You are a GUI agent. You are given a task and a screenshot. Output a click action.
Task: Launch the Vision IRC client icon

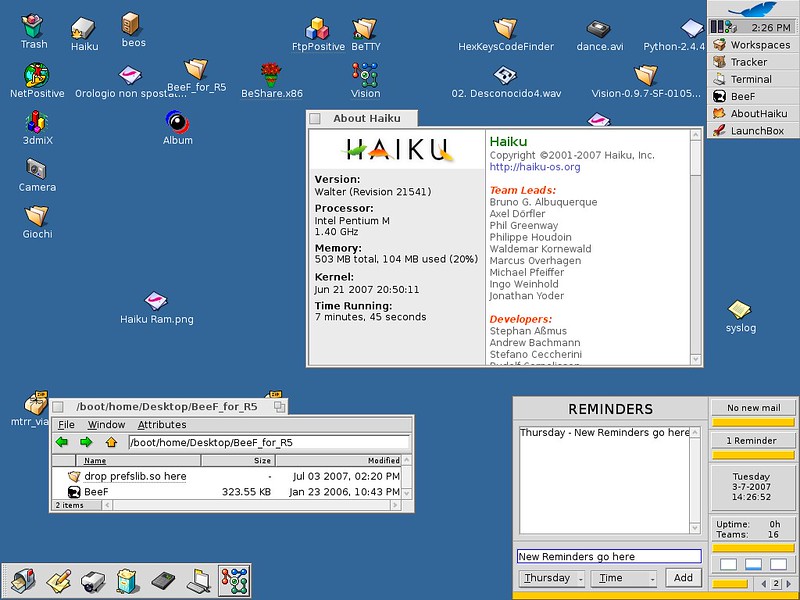tap(365, 74)
